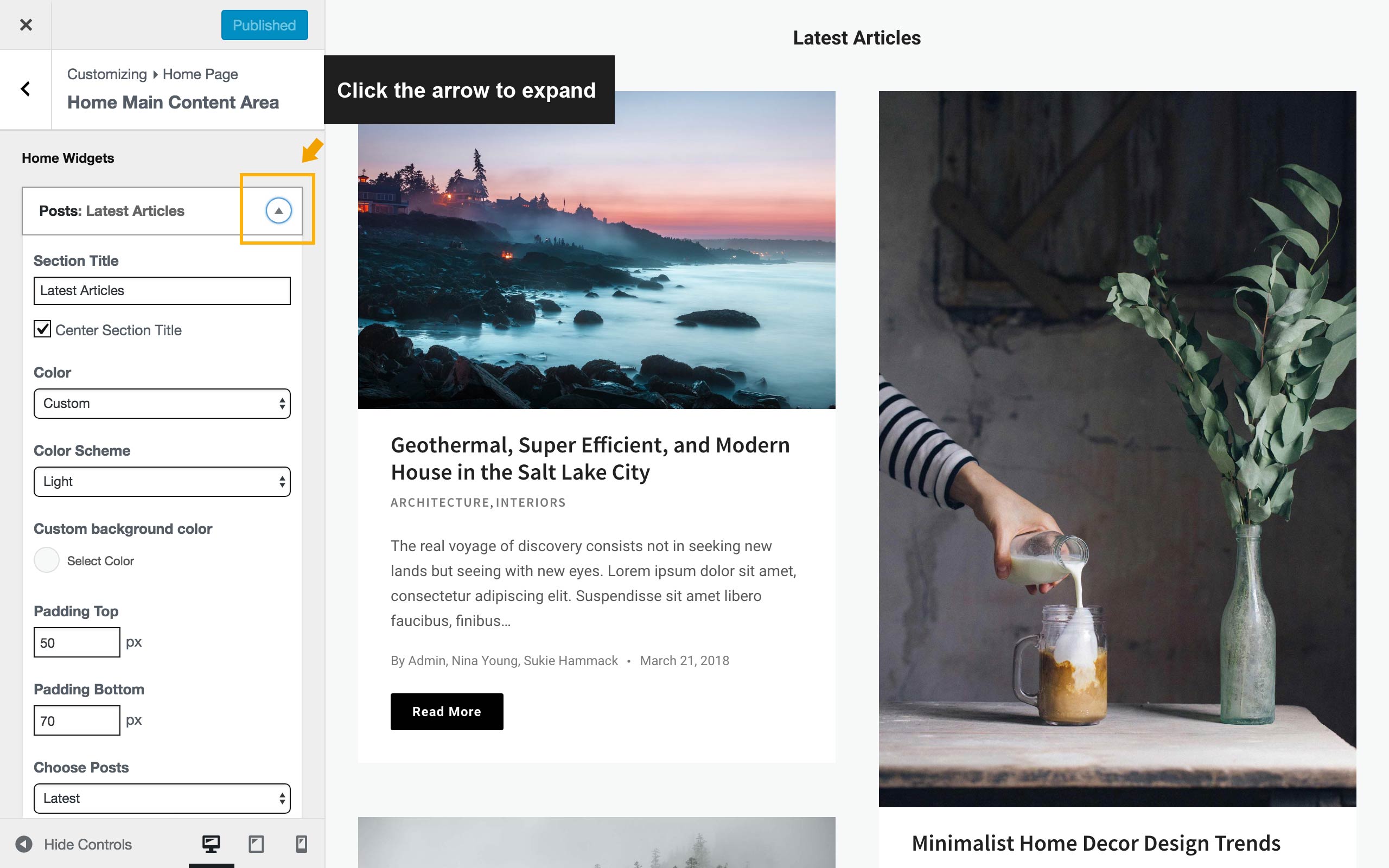Image resolution: width=1389 pixels, height=868 pixels.
Task: Open Minimalist Home Decor Design Trends title
Action: (x=1095, y=843)
